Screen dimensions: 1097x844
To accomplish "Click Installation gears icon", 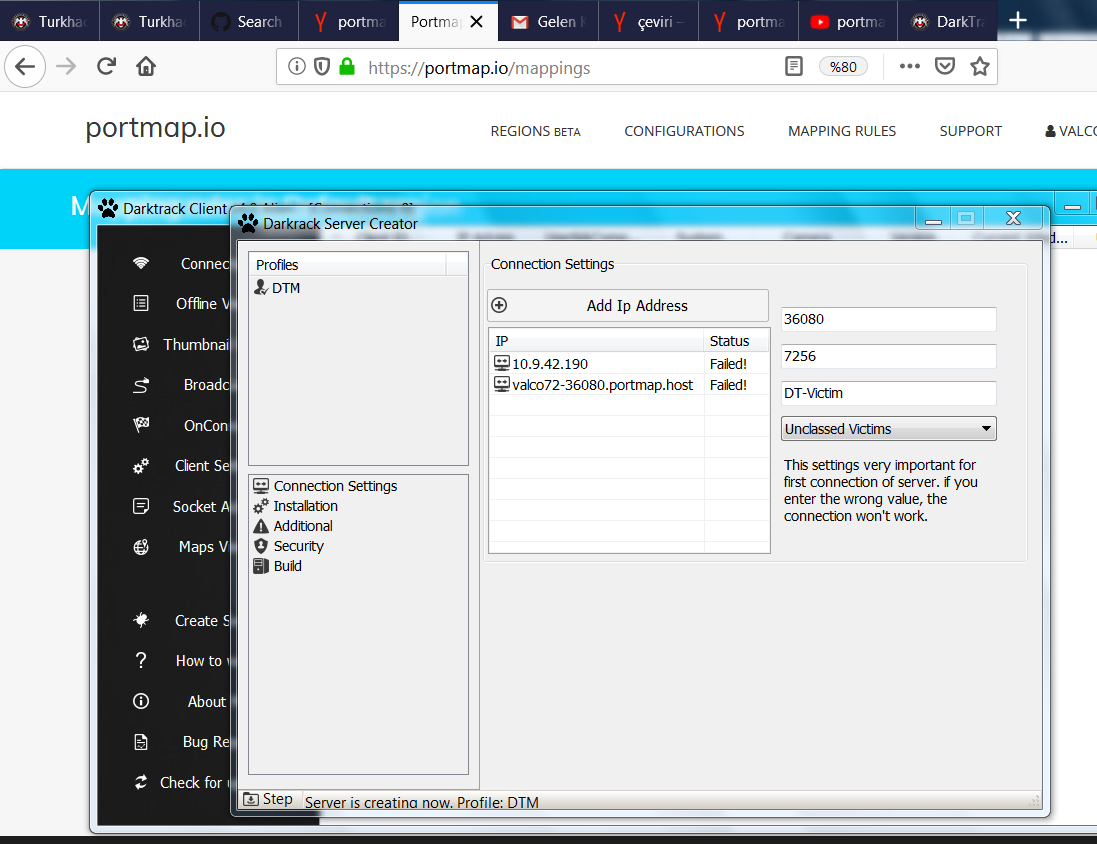I will tap(261, 506).
